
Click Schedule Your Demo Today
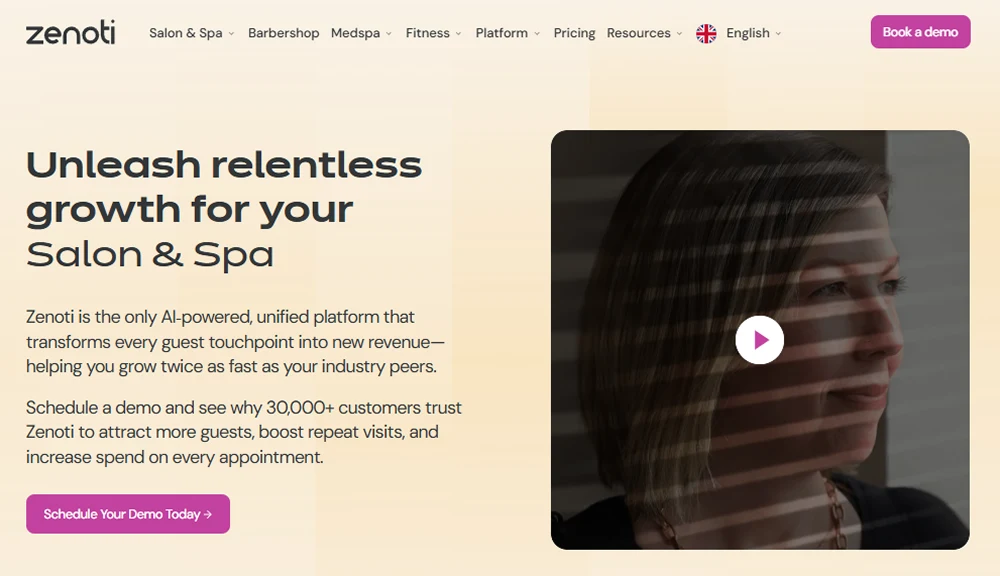128,514
